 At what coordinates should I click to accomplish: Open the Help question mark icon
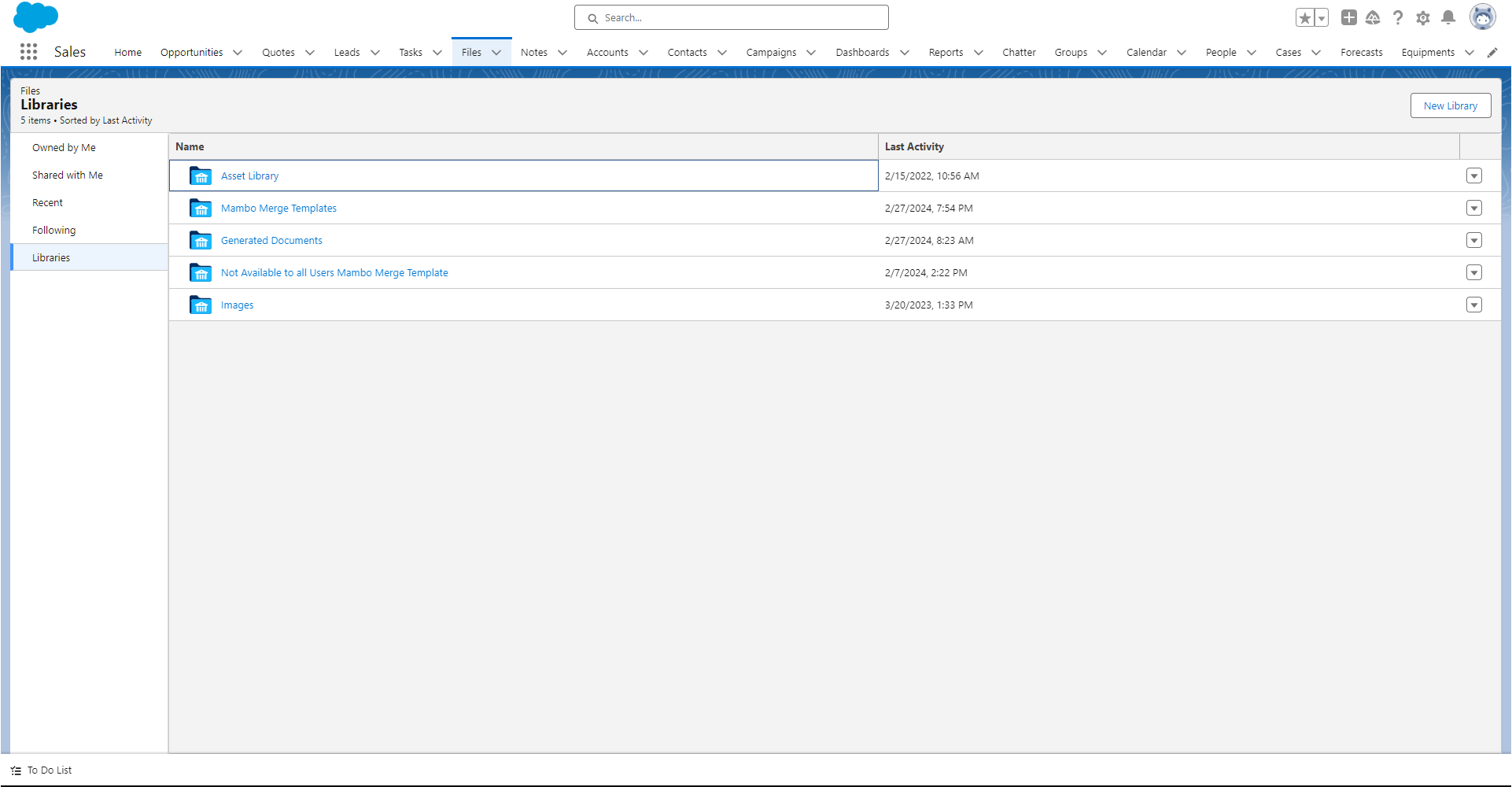coord(1398,17)
